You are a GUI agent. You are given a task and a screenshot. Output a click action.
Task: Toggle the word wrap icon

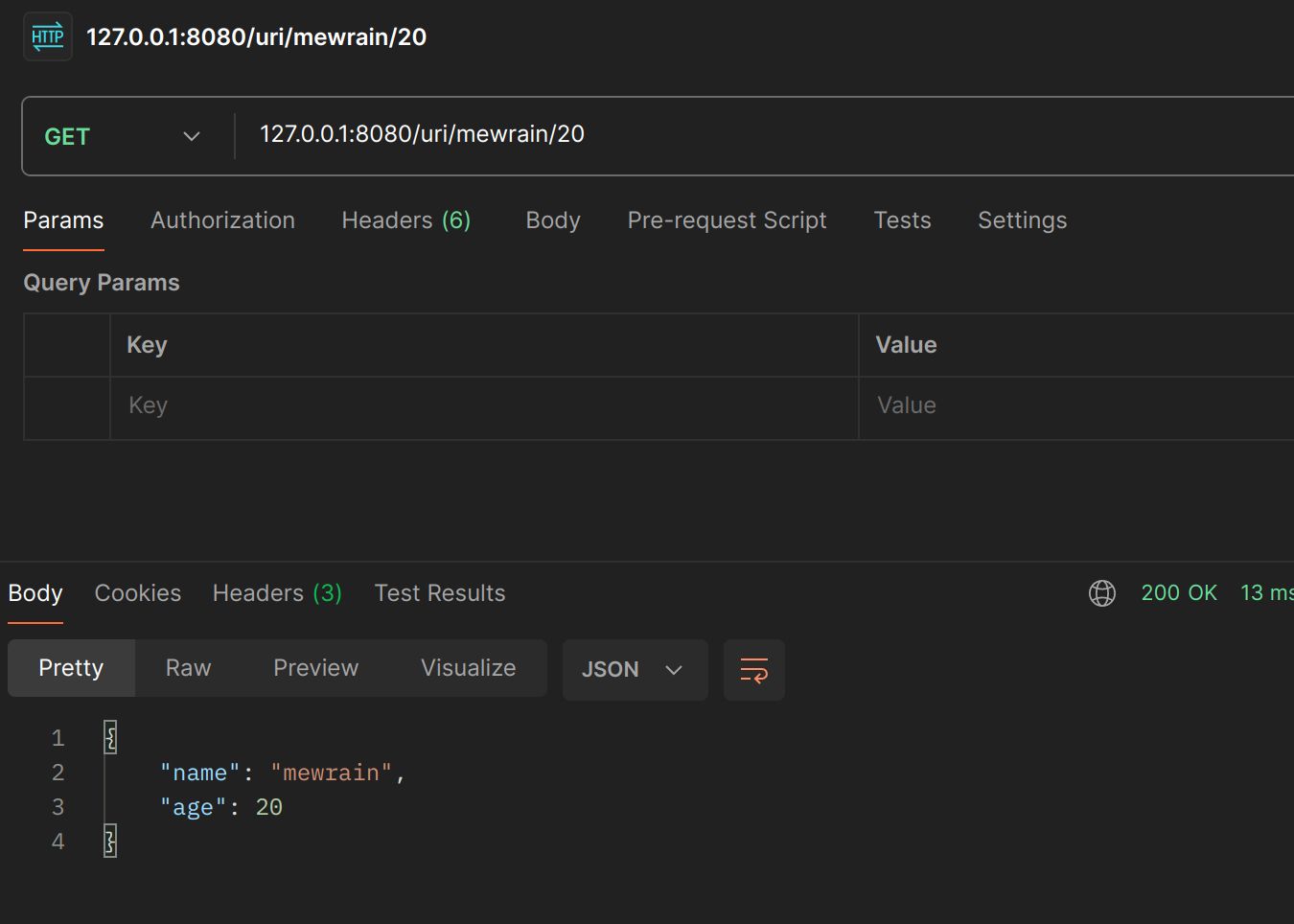(x=753, y=670)
